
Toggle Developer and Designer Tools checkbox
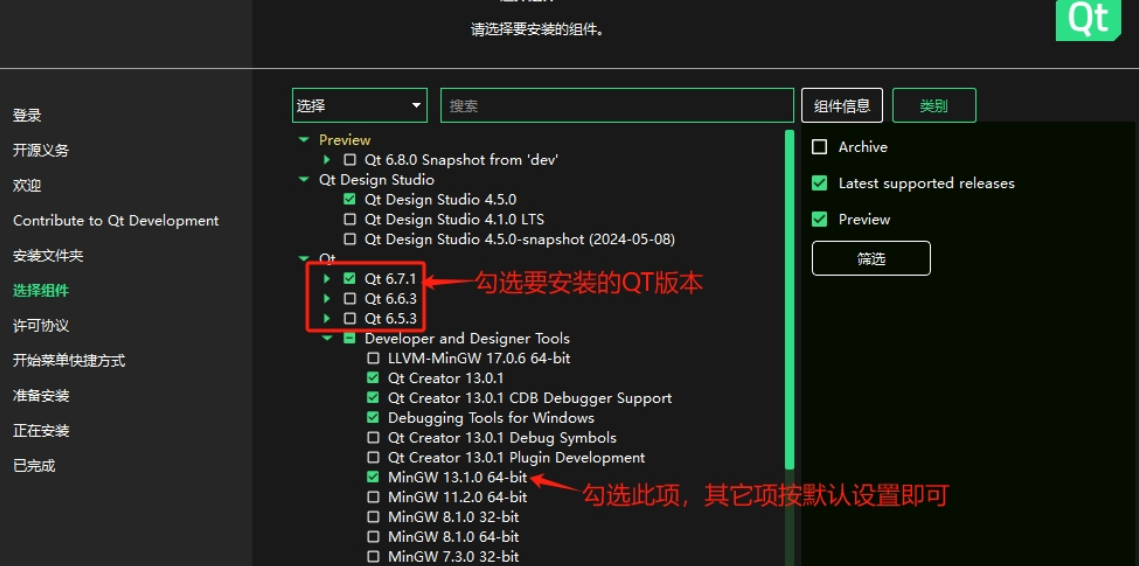point(350,338)
